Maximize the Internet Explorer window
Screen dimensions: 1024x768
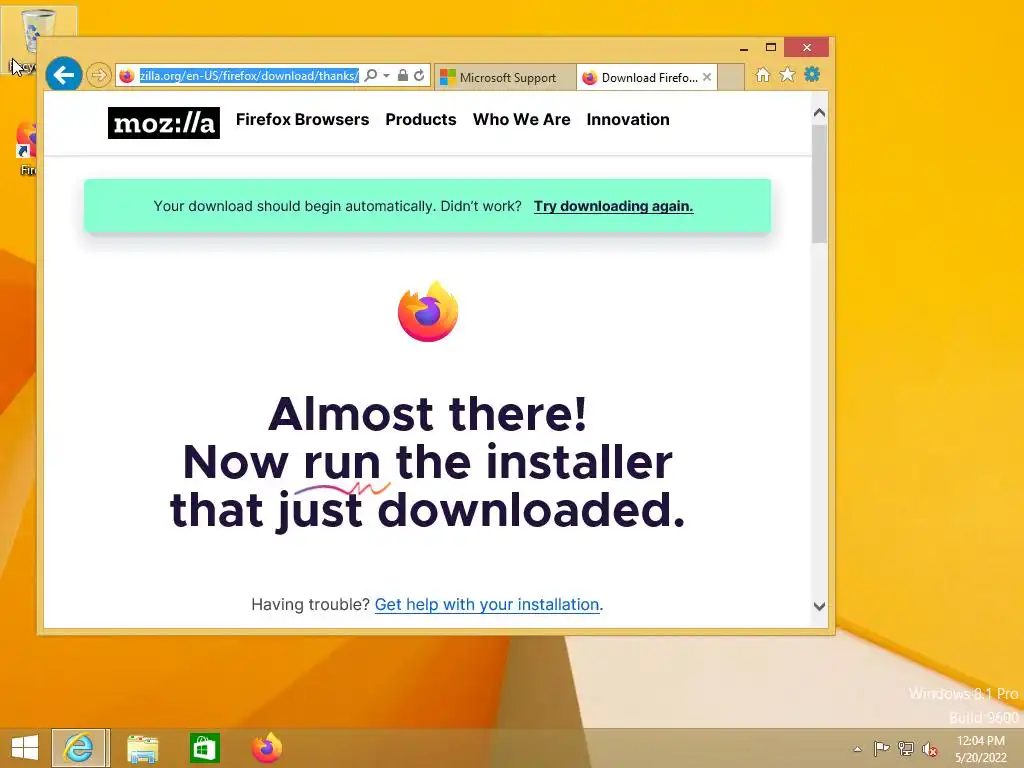click(x=771, y=48)
